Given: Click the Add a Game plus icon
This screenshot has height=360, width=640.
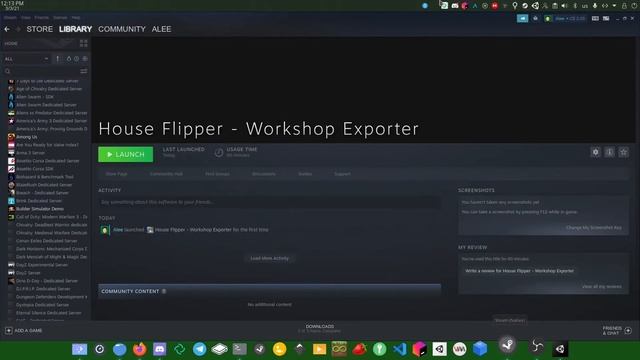Looking at the screenshot, I should [9, 330].
